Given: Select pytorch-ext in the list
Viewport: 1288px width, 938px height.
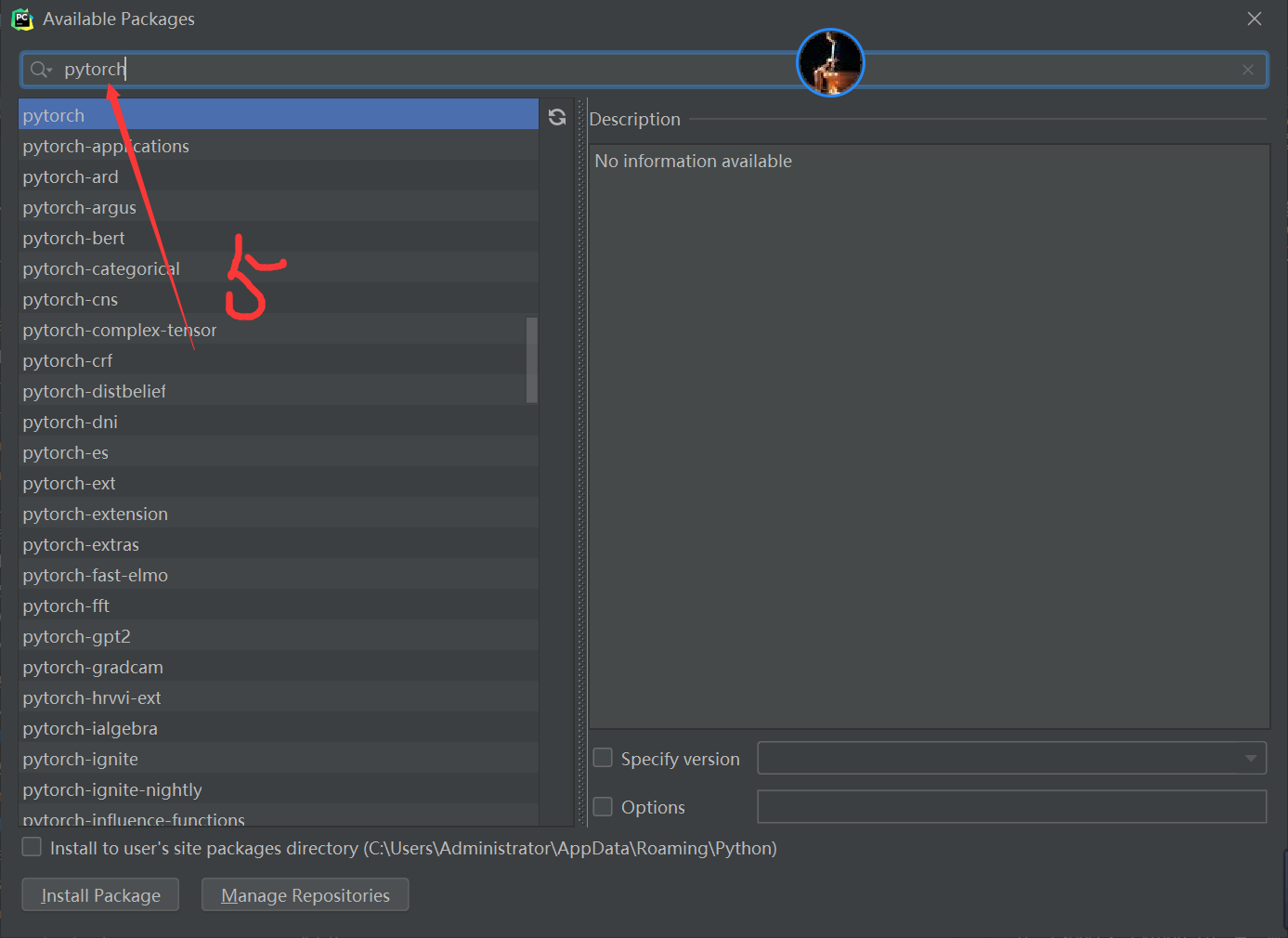Looking at the screenshot, I should point(279,483).
